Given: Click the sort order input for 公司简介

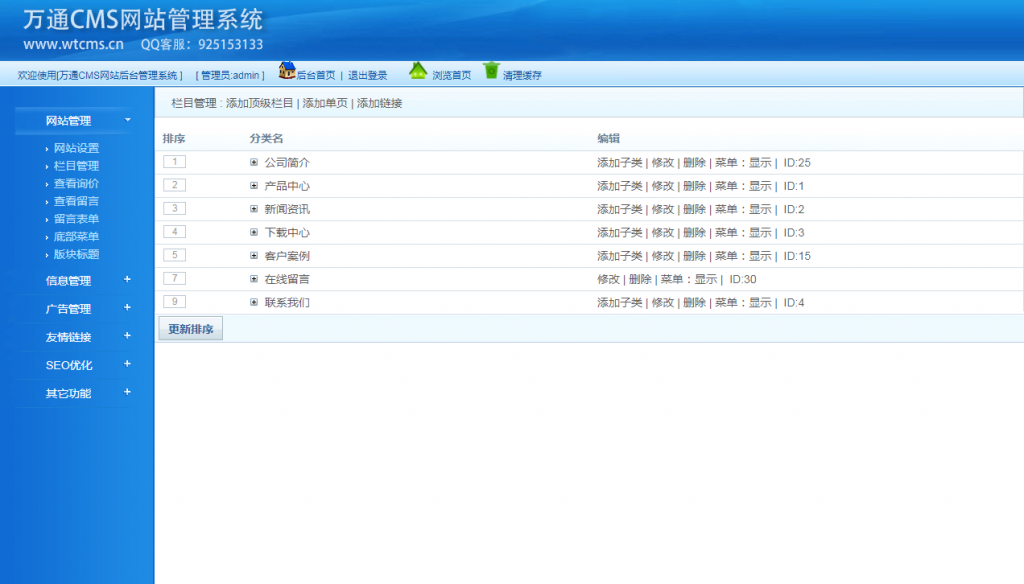Looking at the screenshot, I should tap(174, 161).
